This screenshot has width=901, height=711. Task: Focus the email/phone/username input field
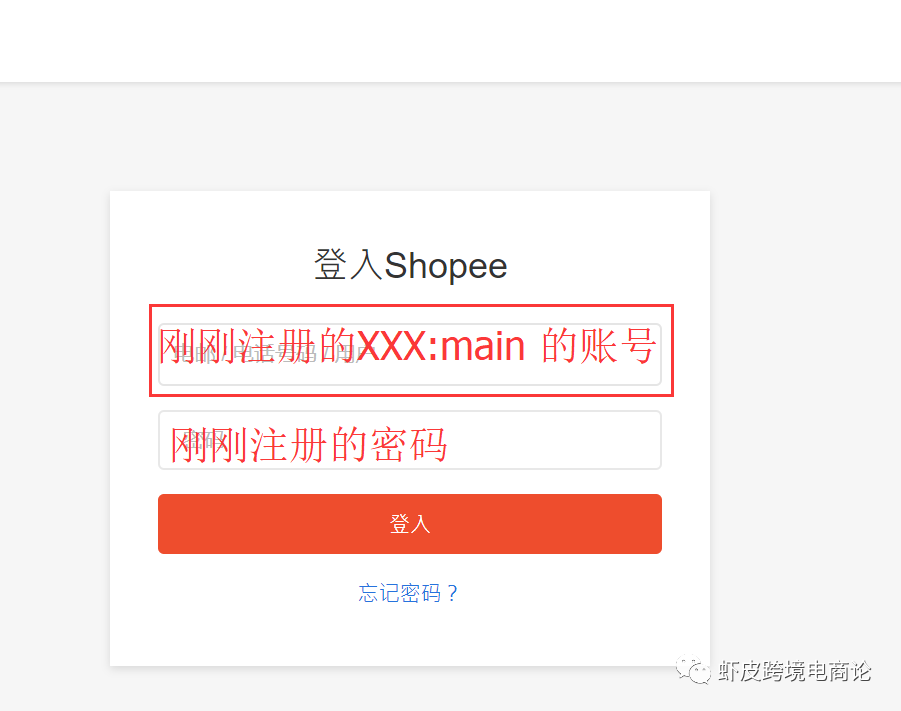[410, 354]
